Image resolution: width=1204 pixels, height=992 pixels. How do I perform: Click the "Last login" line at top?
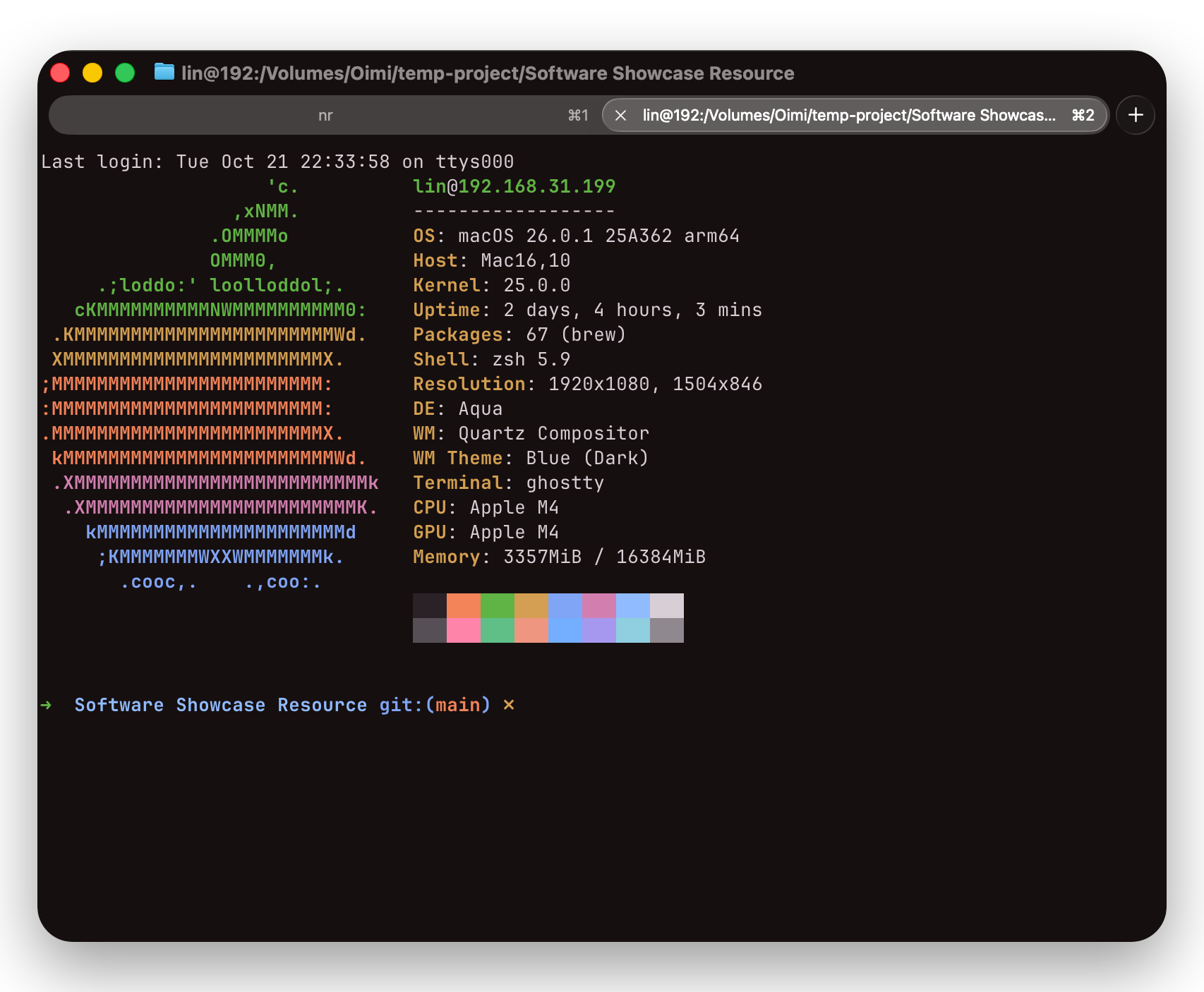coord(277,162)
